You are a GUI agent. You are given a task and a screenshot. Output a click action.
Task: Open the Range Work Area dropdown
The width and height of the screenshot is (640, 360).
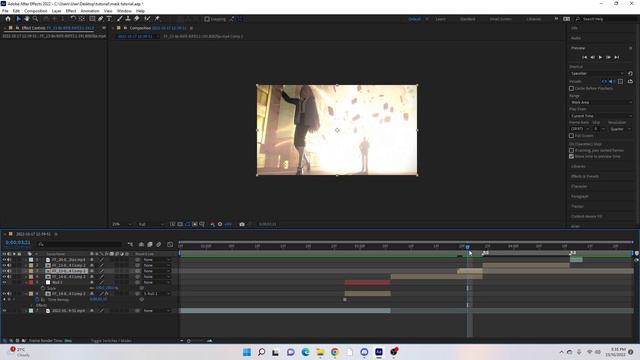pos(601,102)
